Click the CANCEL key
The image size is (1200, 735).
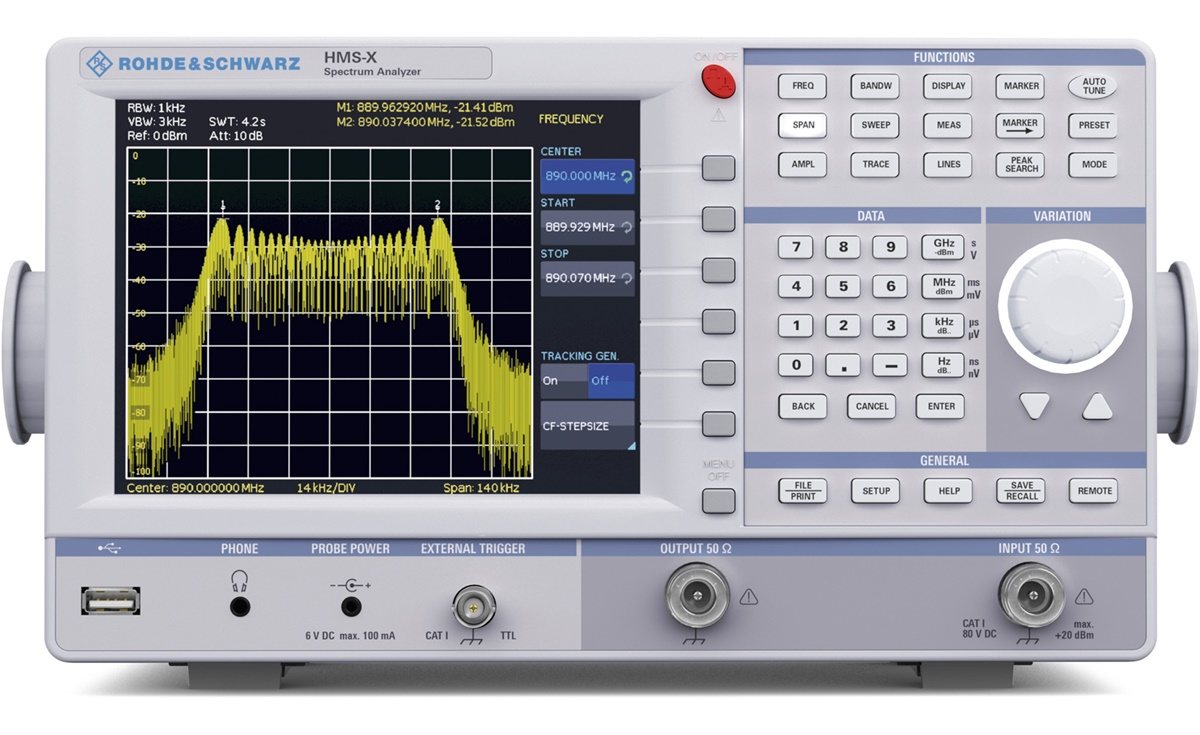[x=872, y=406]
